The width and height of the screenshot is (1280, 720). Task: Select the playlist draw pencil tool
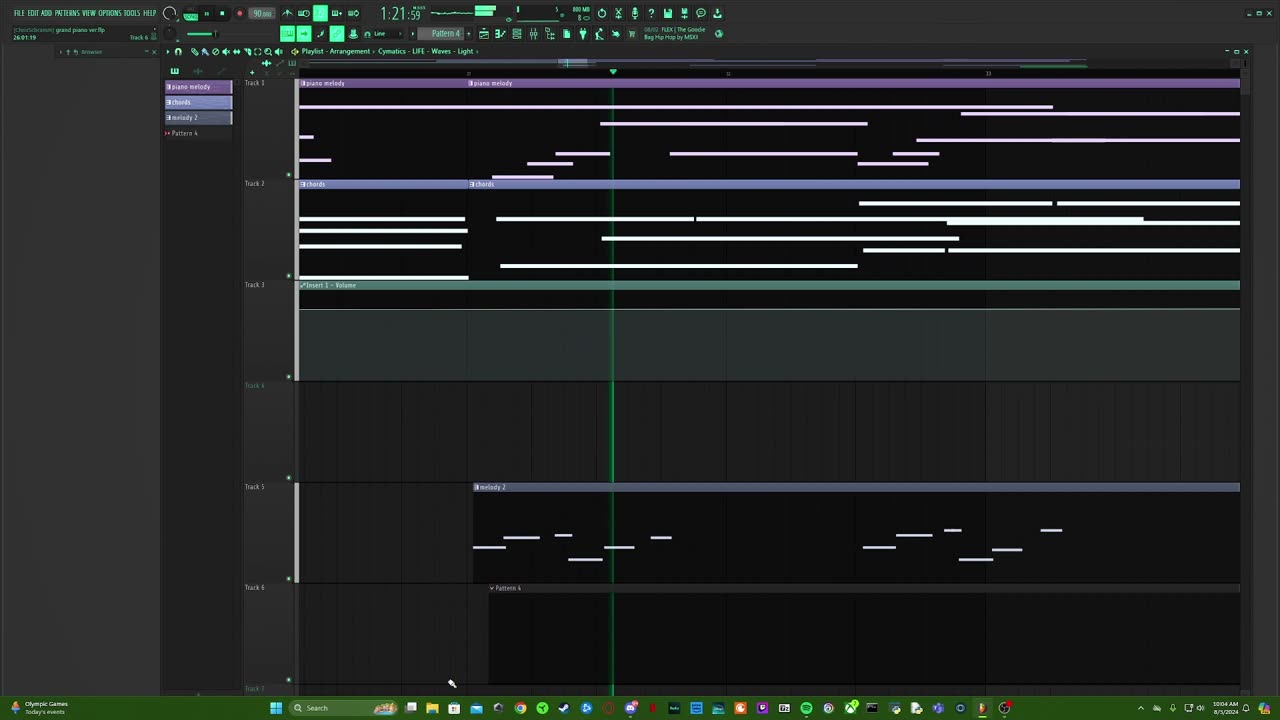pos(194,51)
